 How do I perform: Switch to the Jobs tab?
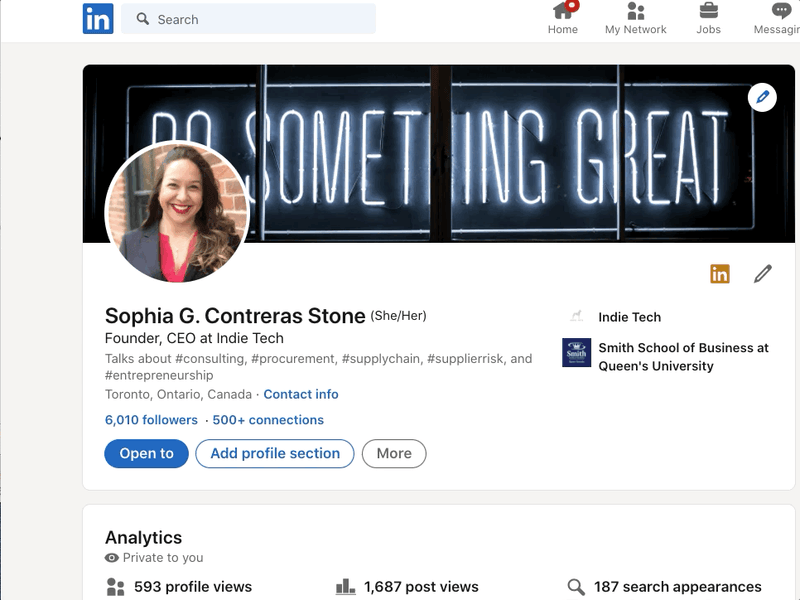pos(709,17)
